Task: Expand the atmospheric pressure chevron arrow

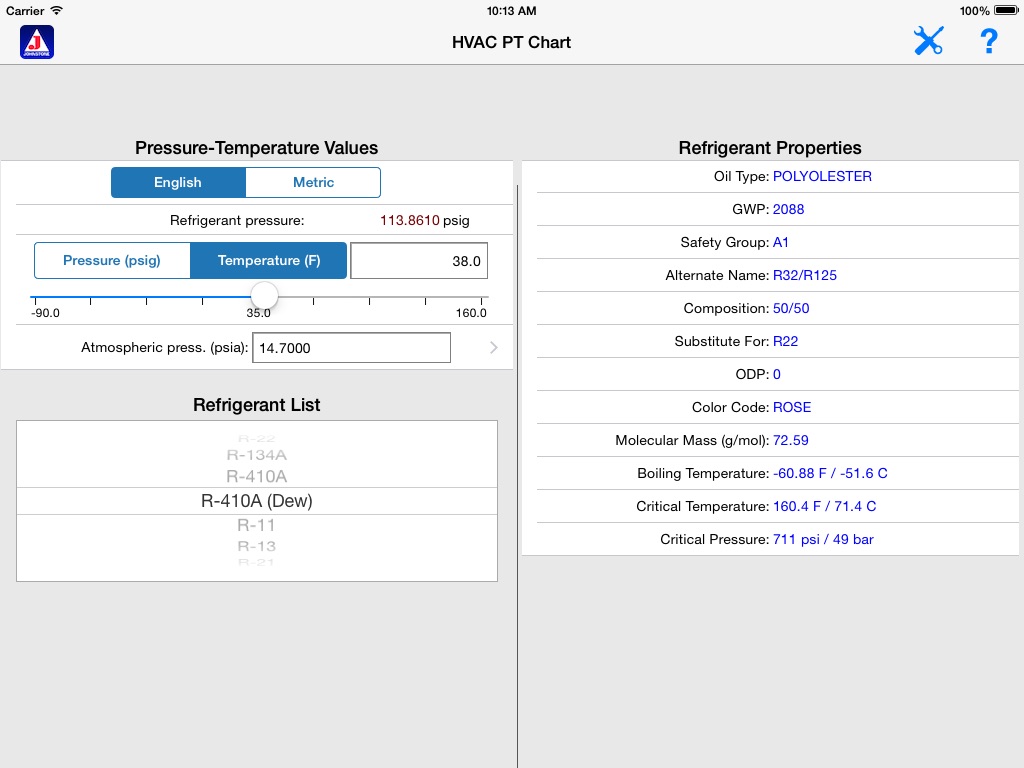Action: 494,347
